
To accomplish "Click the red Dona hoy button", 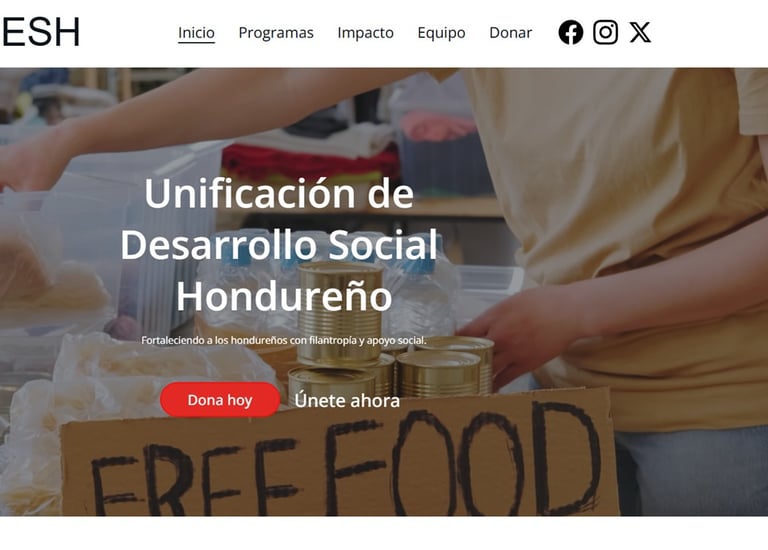I will pyautogui.click(x=220, y=400).
